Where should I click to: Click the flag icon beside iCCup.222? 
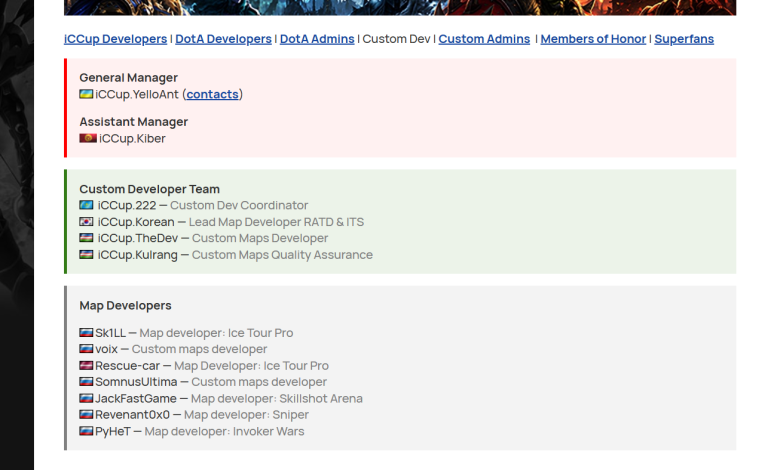pyautogui.click(x=86, y=205)
